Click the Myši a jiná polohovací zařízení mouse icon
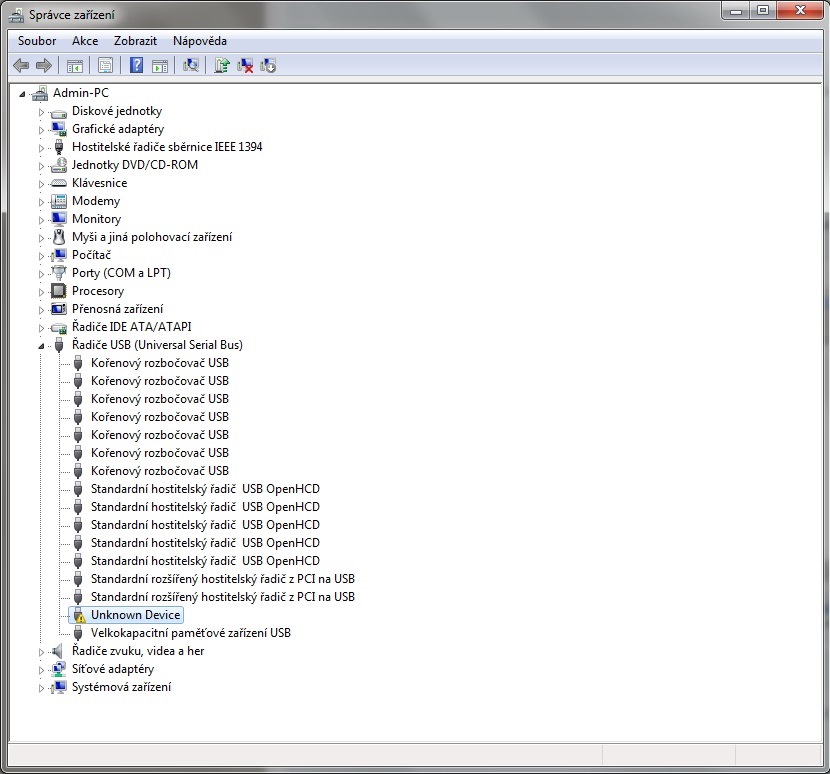 pyautogui.click(x=59, y=237)
